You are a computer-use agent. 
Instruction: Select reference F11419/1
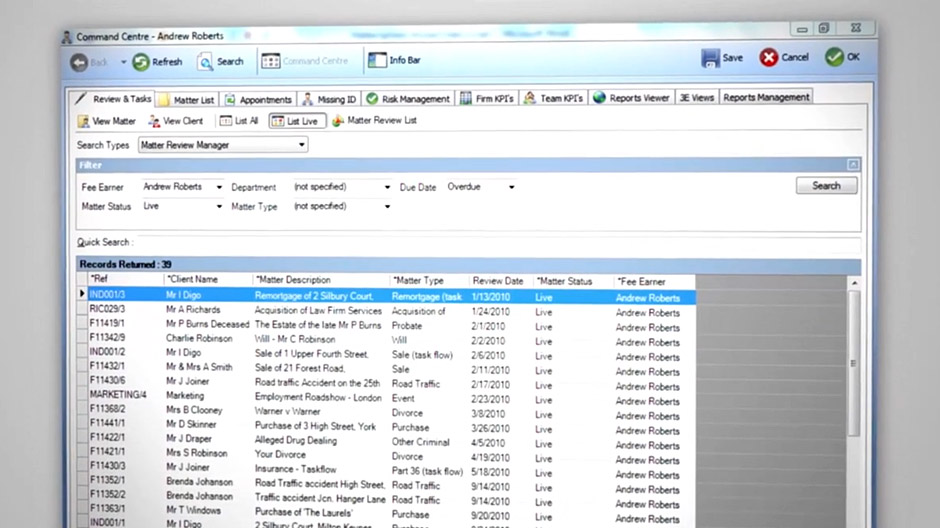(107, 323)
